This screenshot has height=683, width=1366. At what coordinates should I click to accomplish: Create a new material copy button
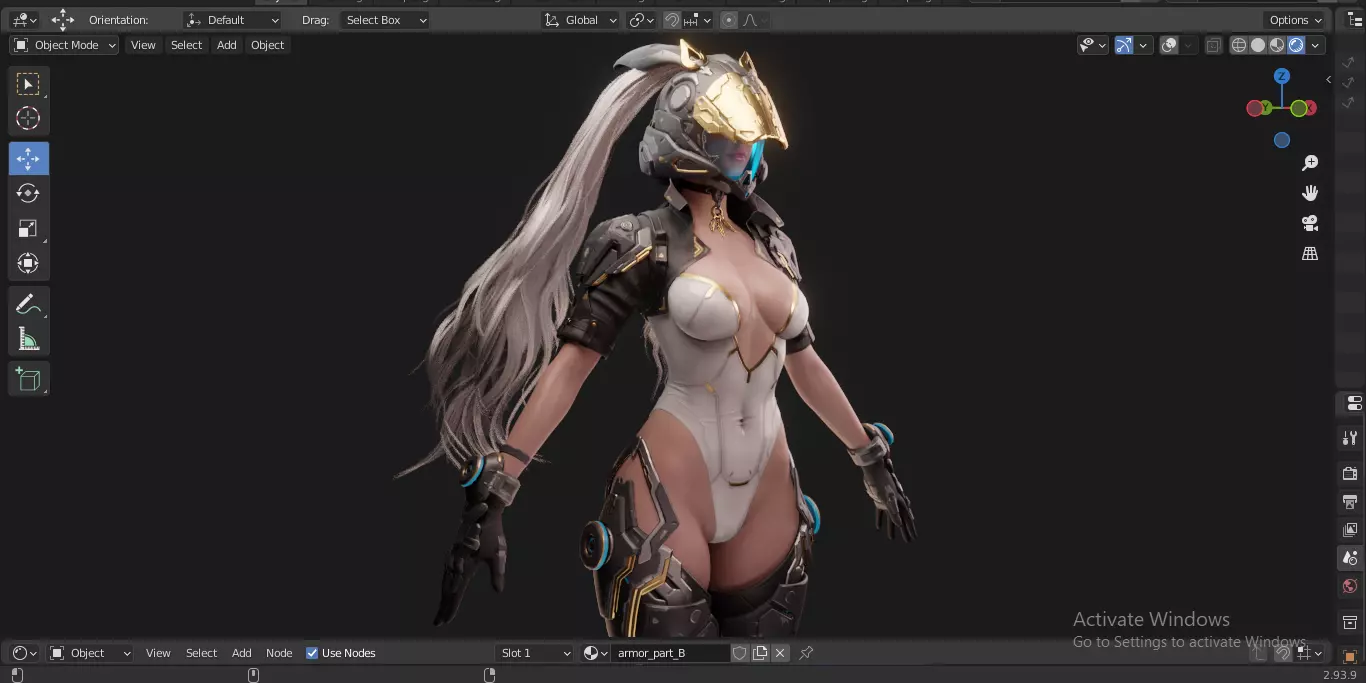760,653
